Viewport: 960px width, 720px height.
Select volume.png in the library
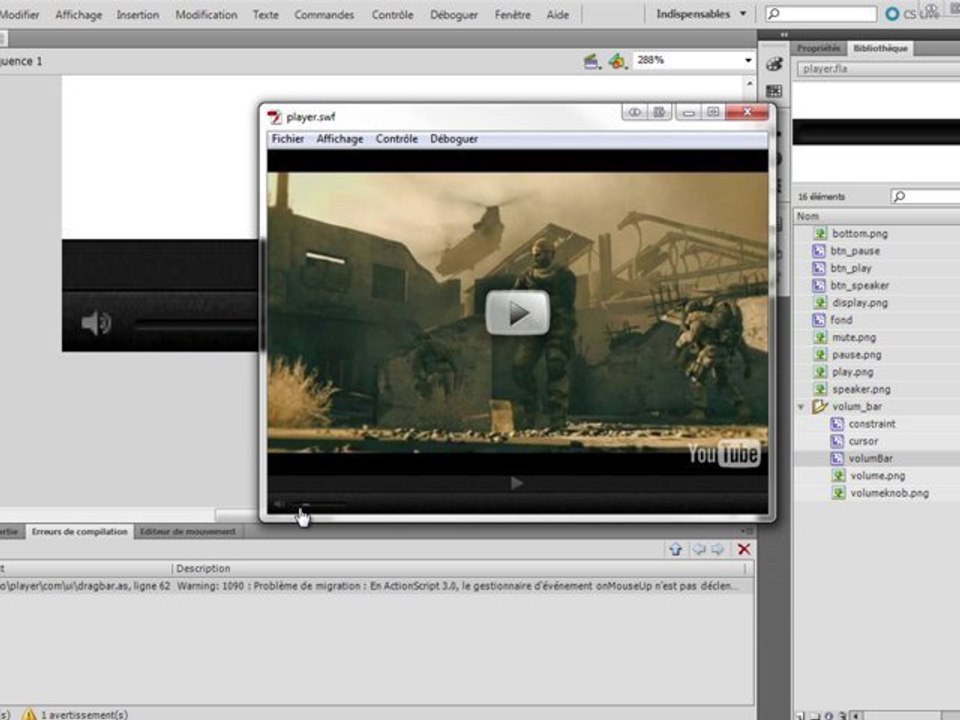[x=877, y=476]
